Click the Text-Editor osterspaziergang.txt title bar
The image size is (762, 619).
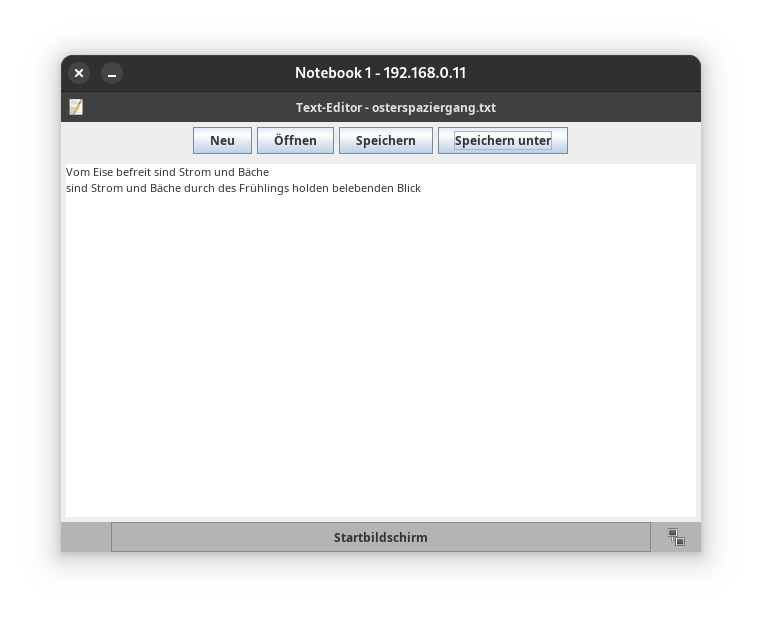395,107
